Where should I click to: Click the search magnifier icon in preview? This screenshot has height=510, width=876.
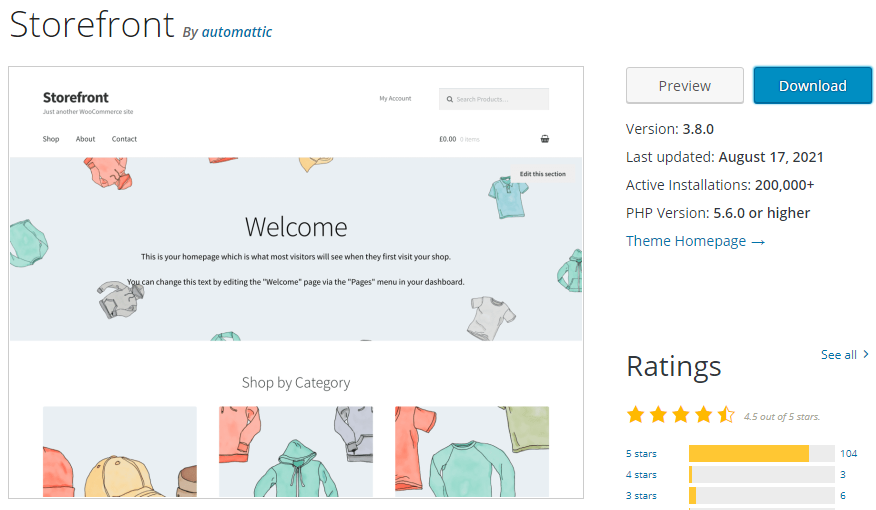(x=449, y=99)
